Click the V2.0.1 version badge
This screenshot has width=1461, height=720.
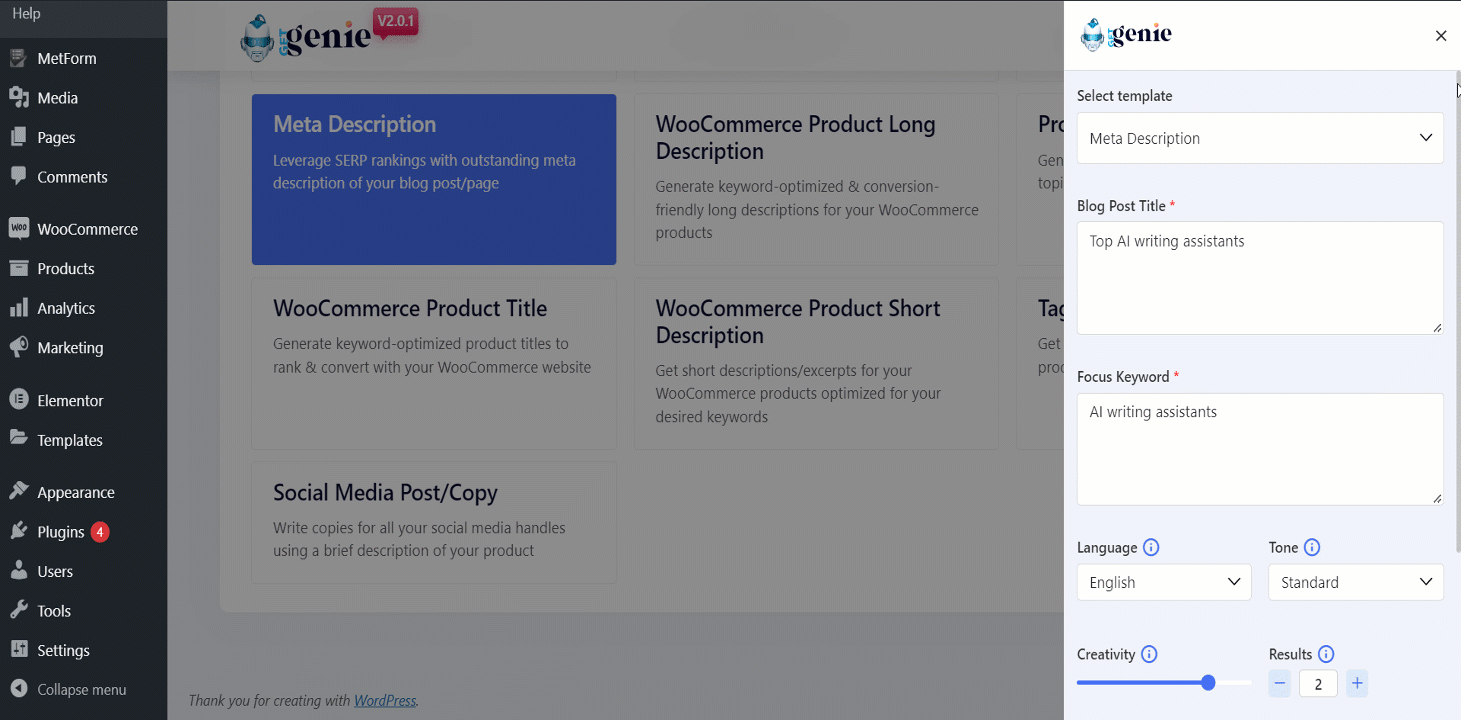click(395, 21)
